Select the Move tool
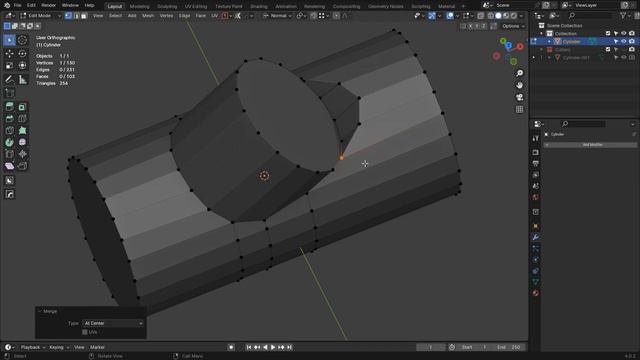Screen dimensions: 640x360 click(9, 53)
